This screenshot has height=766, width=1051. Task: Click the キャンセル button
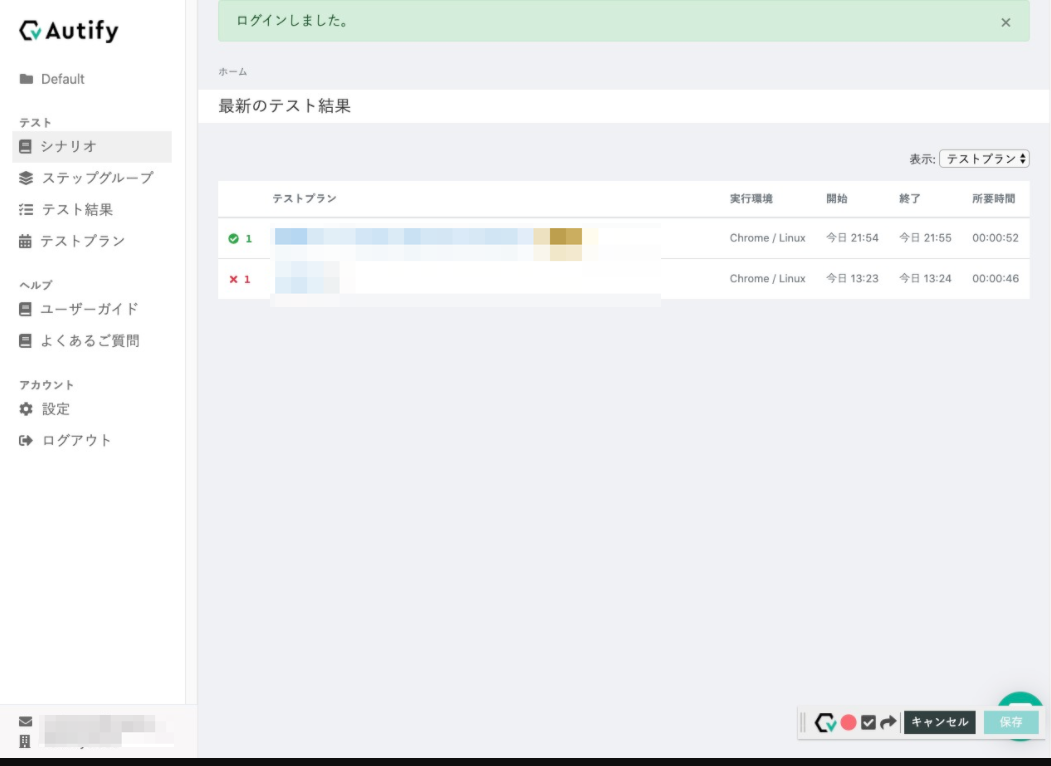point(940,722)
